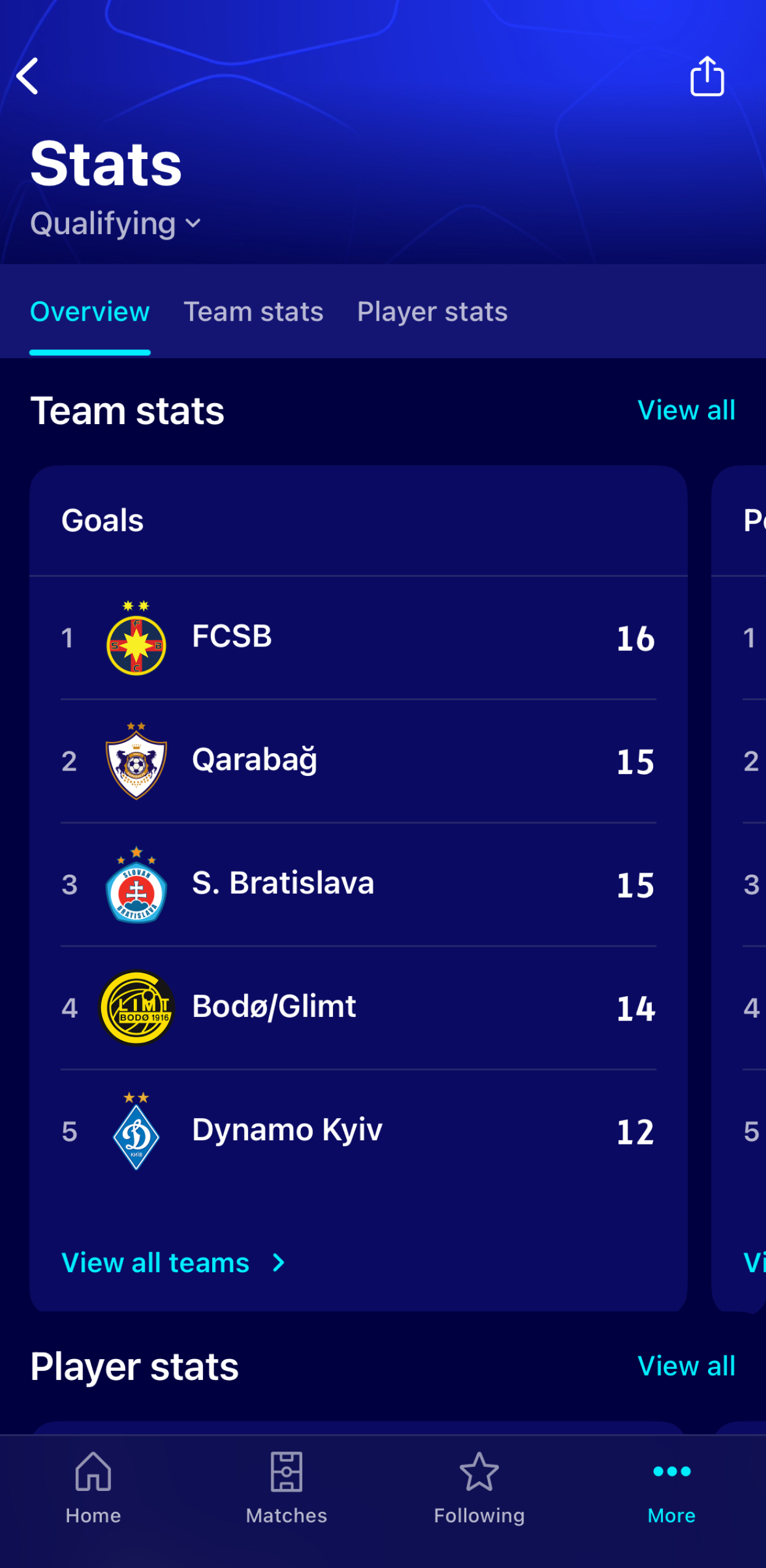Select the FCSB club crest
Image resolution: width=766 pixels, height=1568 pixels.
pos(136,638)
